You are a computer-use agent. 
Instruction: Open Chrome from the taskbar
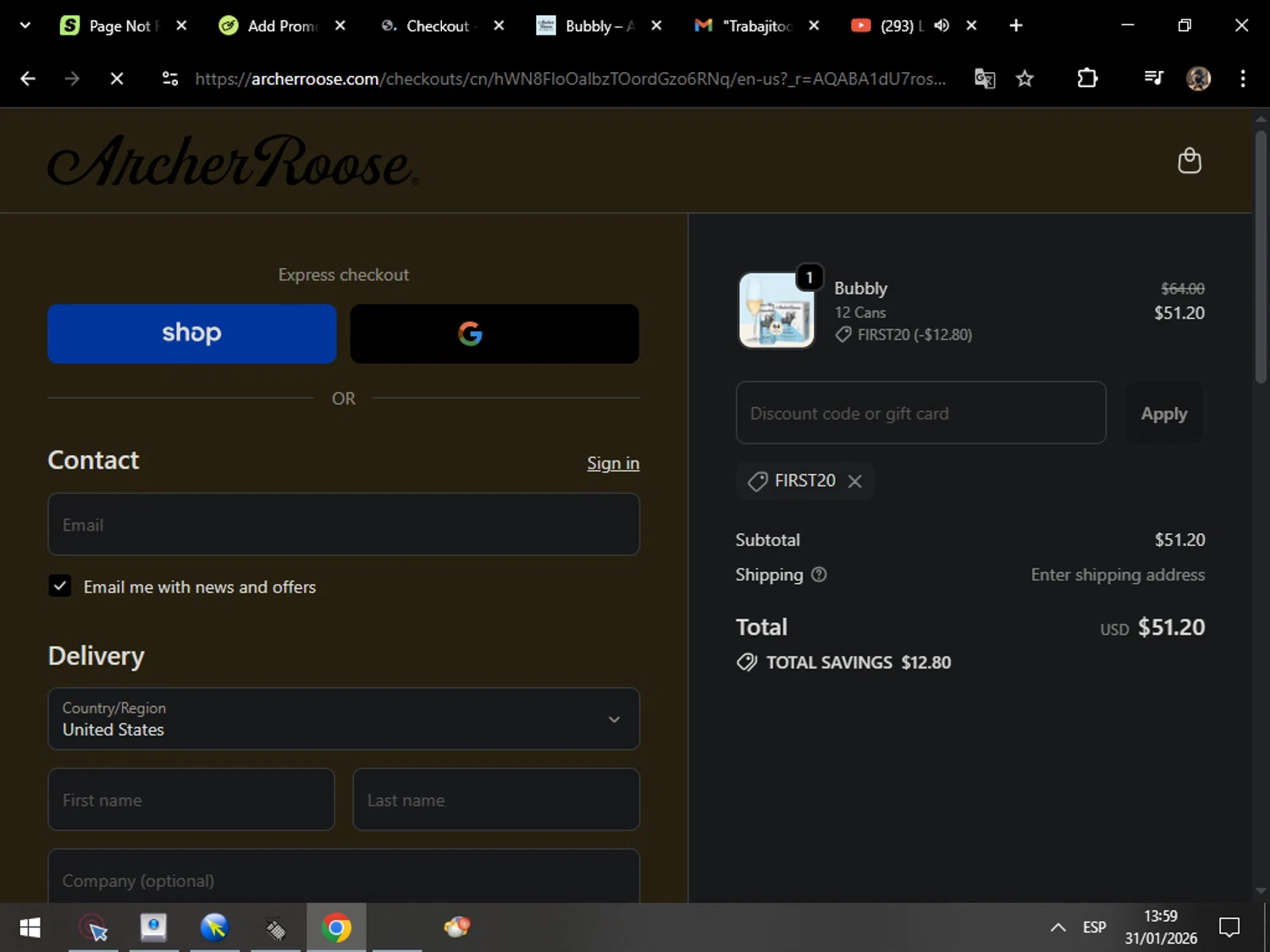click(336, 927)
